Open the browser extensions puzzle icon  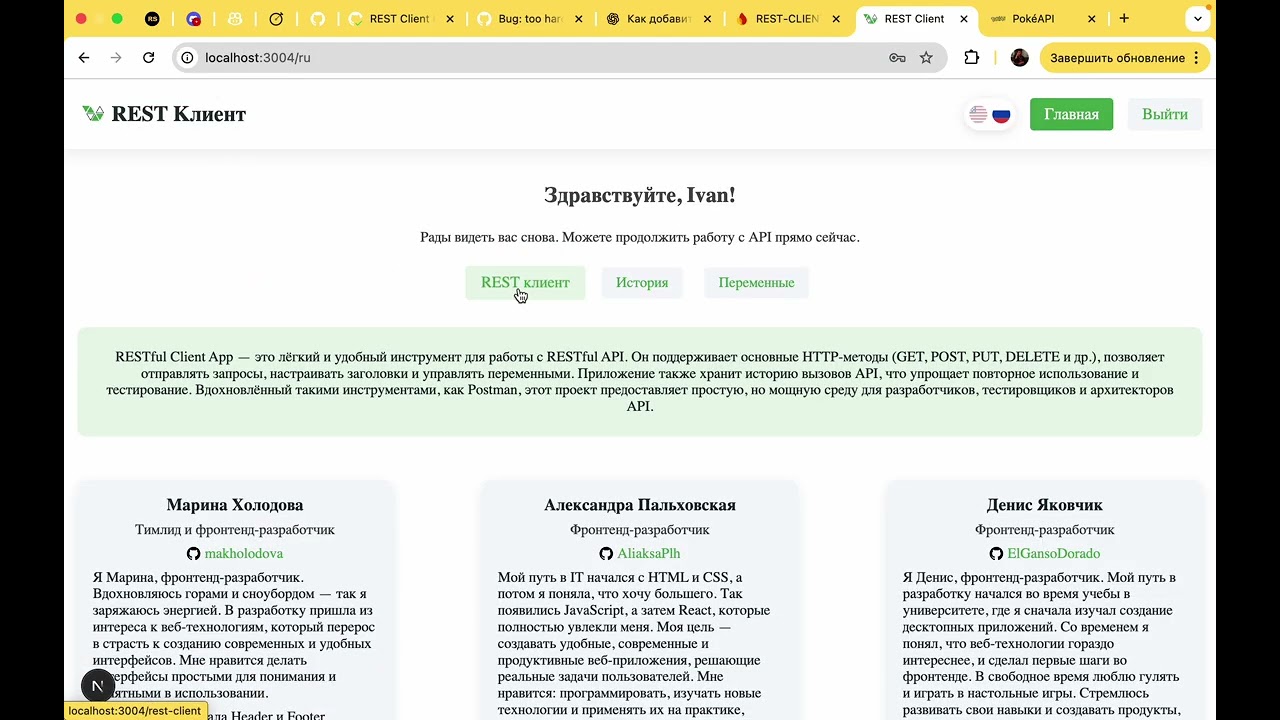pyautogui.click(x=972, y=58)
